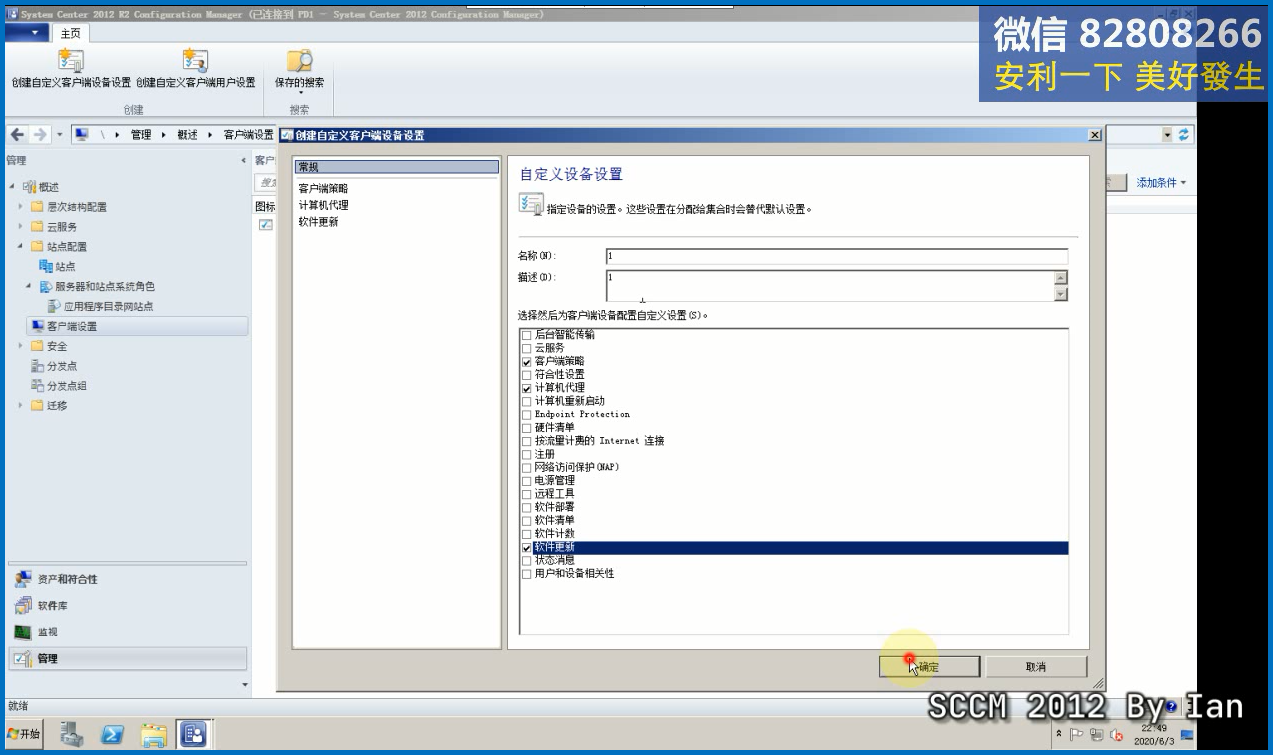Click the forward navigation arrow
Screen dimensions: 1273x755
click(x=40, y=135)
